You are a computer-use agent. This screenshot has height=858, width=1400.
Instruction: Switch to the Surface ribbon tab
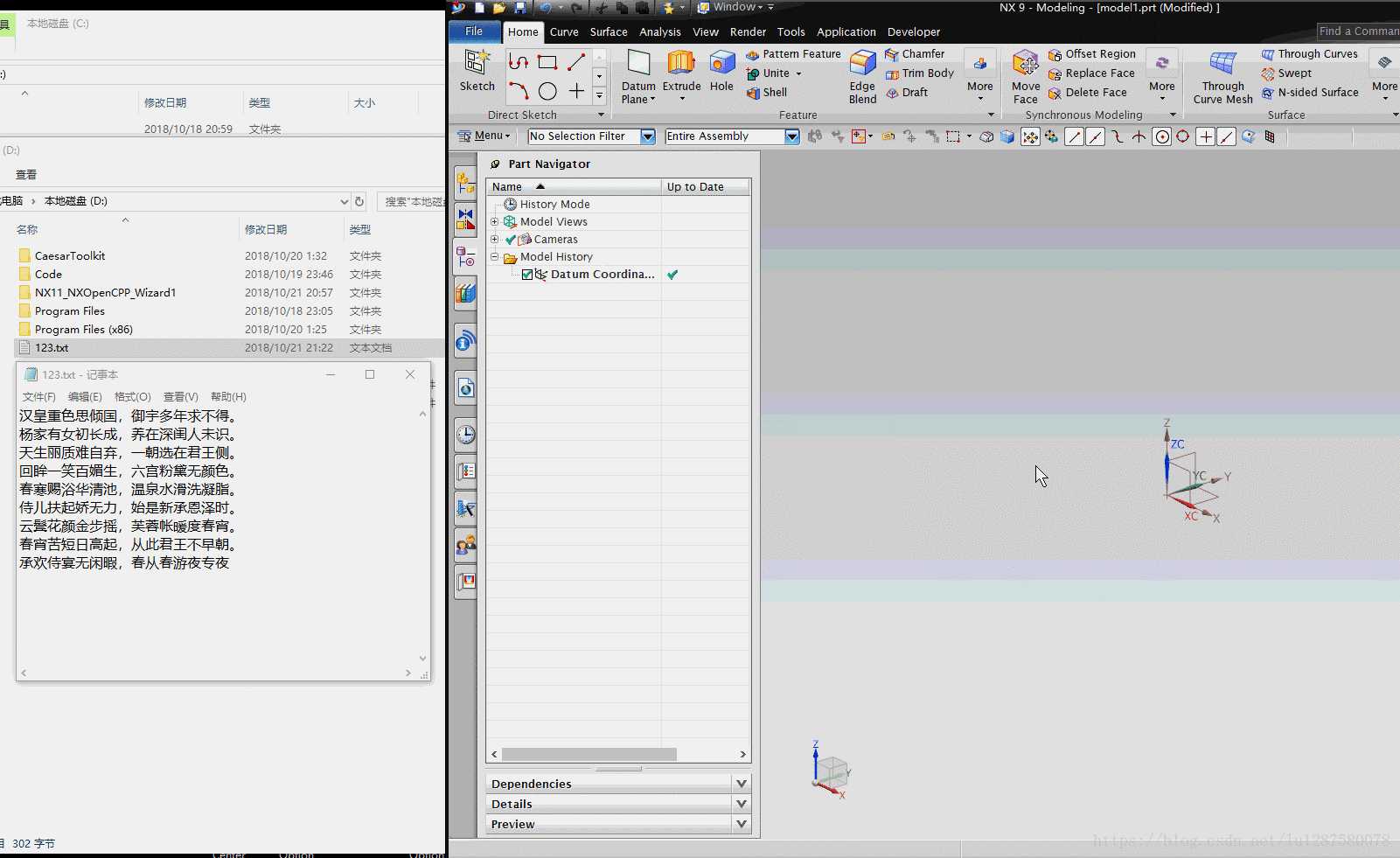609,32
